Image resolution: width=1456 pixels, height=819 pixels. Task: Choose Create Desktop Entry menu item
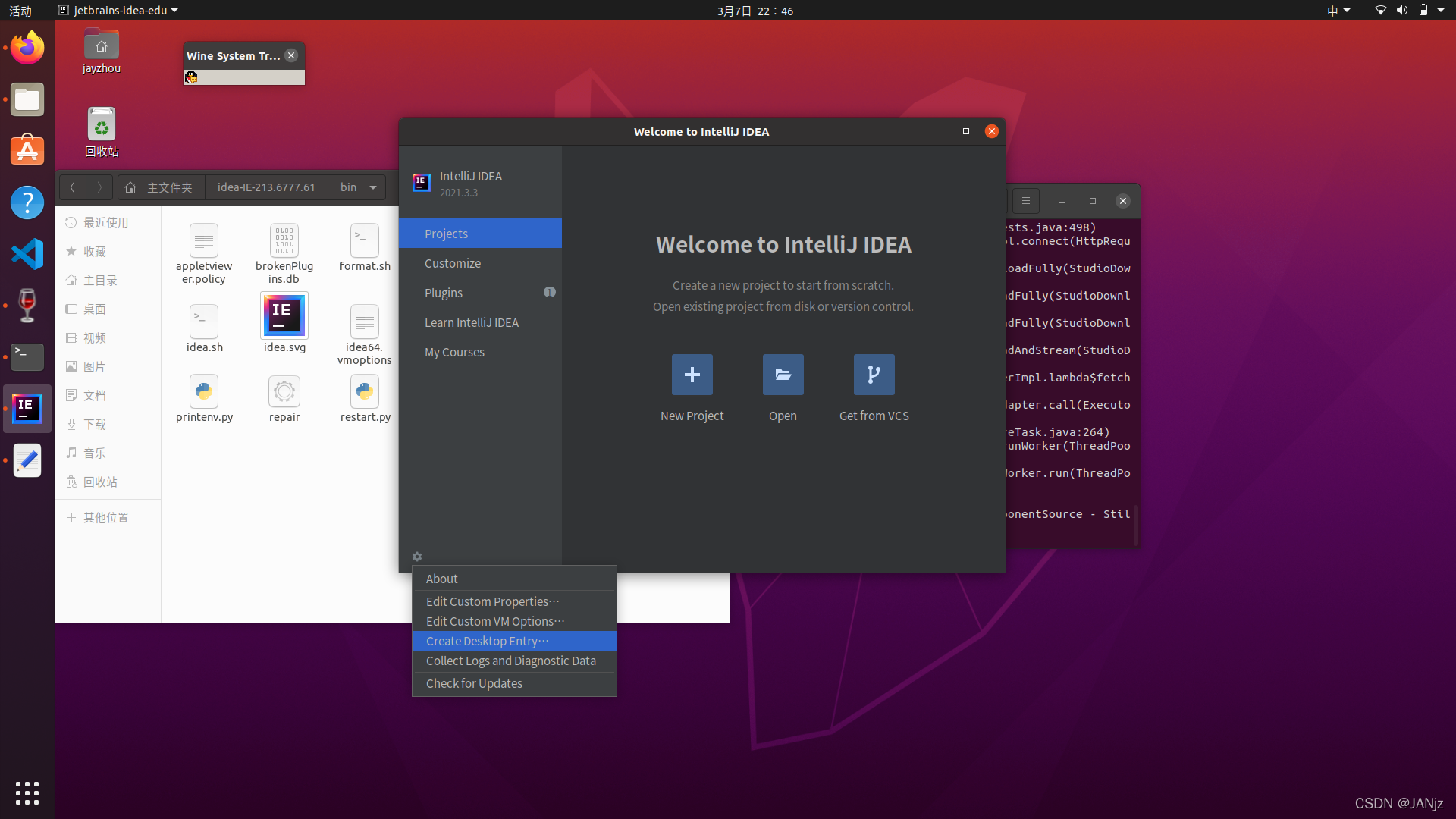(487, 641)
